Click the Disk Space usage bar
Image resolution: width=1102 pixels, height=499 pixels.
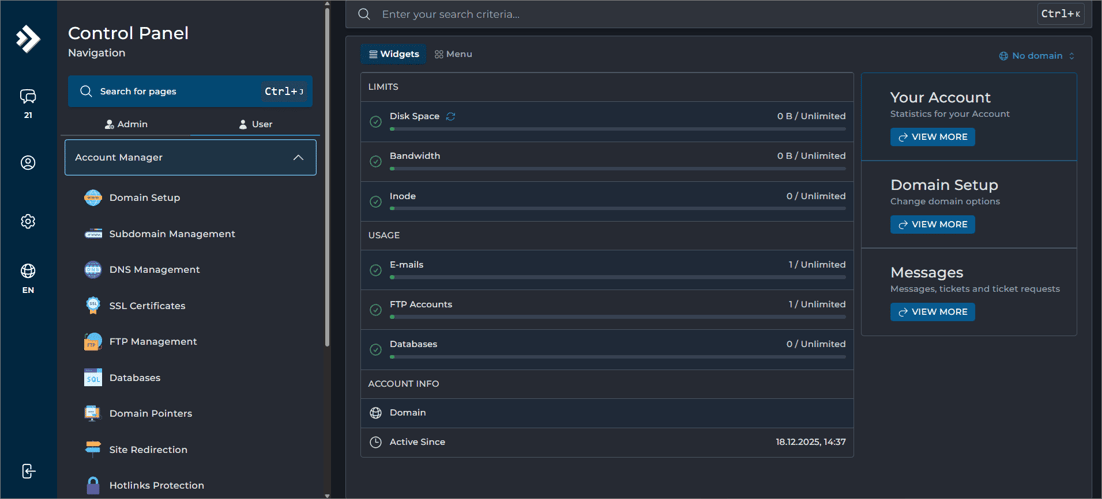click(617, 129)
